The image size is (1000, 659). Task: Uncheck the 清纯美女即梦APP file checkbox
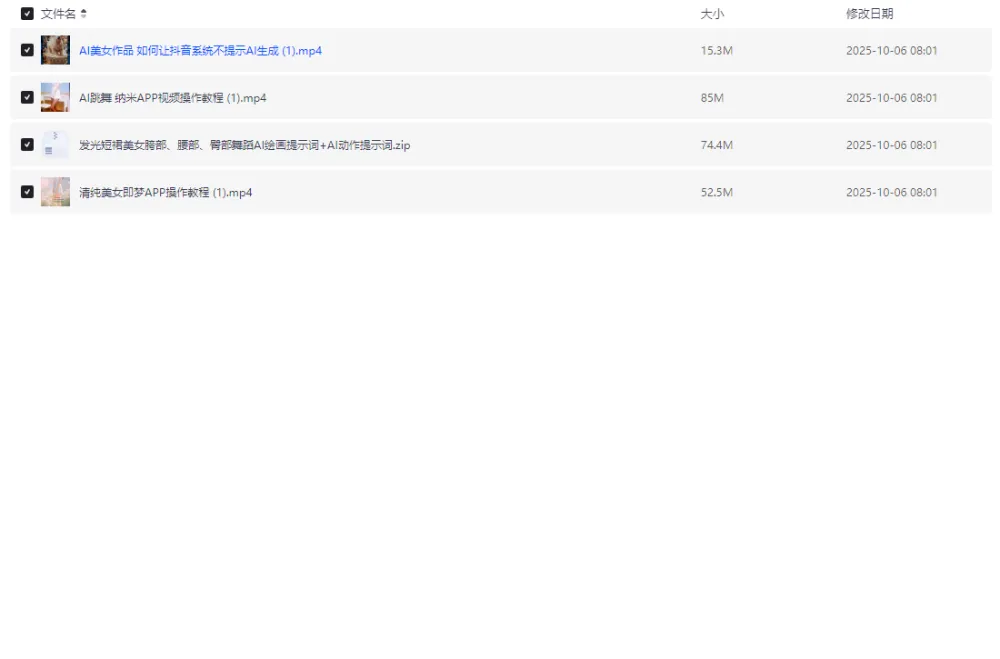(x=27, y=192)
